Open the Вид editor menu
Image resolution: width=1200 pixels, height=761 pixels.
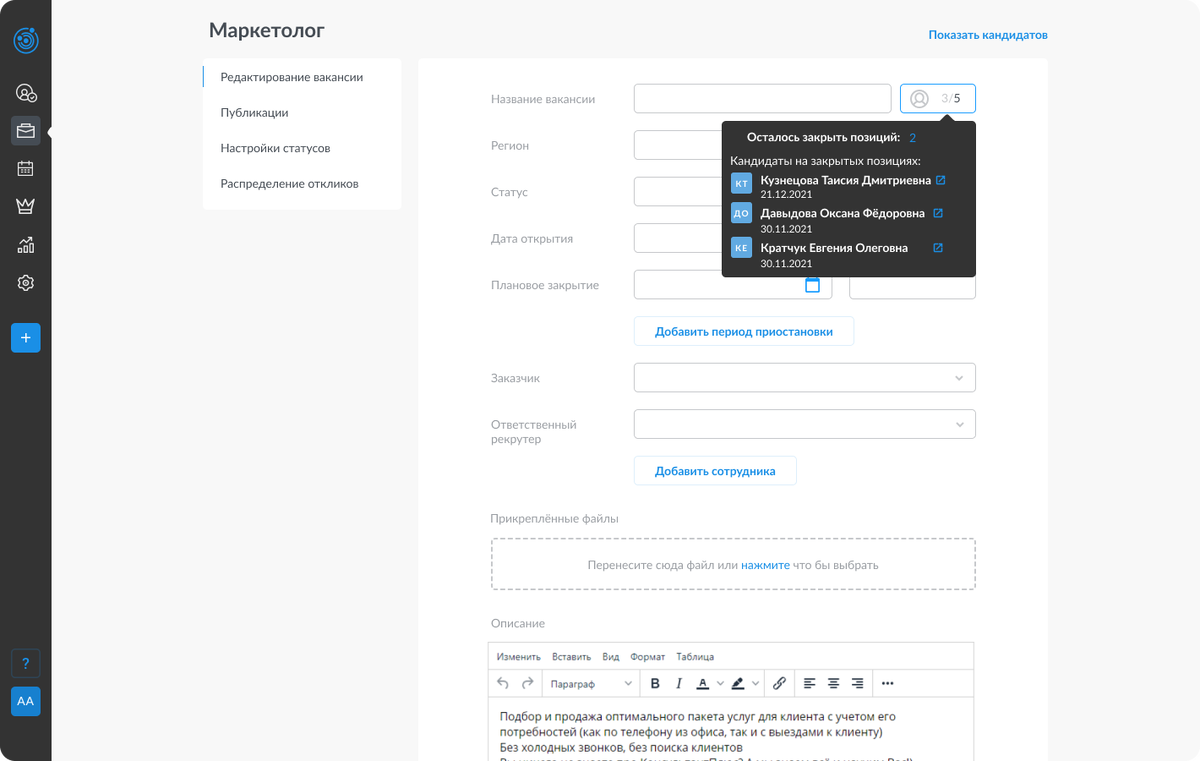(x=611, y=657)
